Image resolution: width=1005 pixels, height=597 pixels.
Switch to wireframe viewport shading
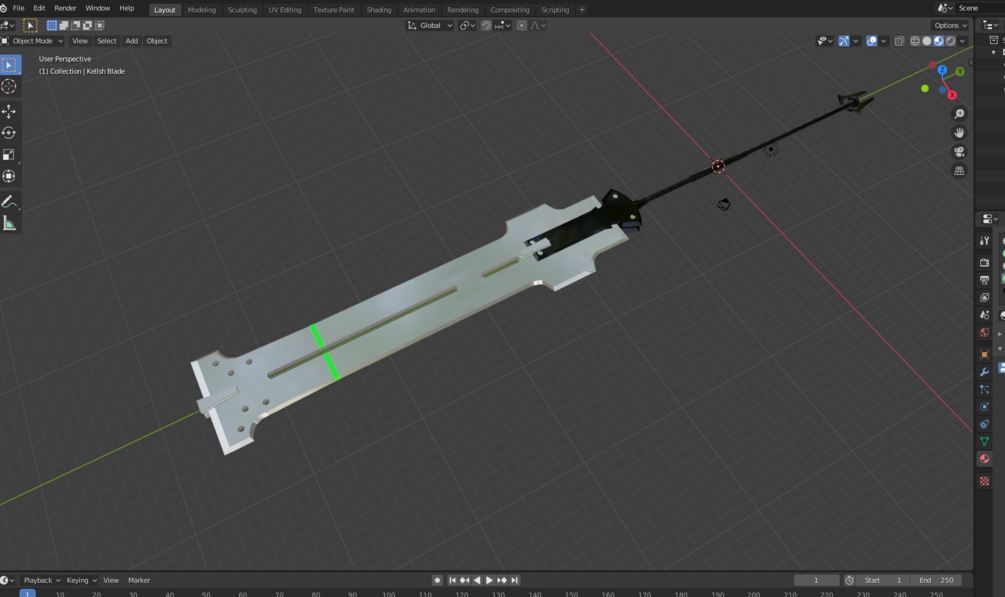(915, 41)
